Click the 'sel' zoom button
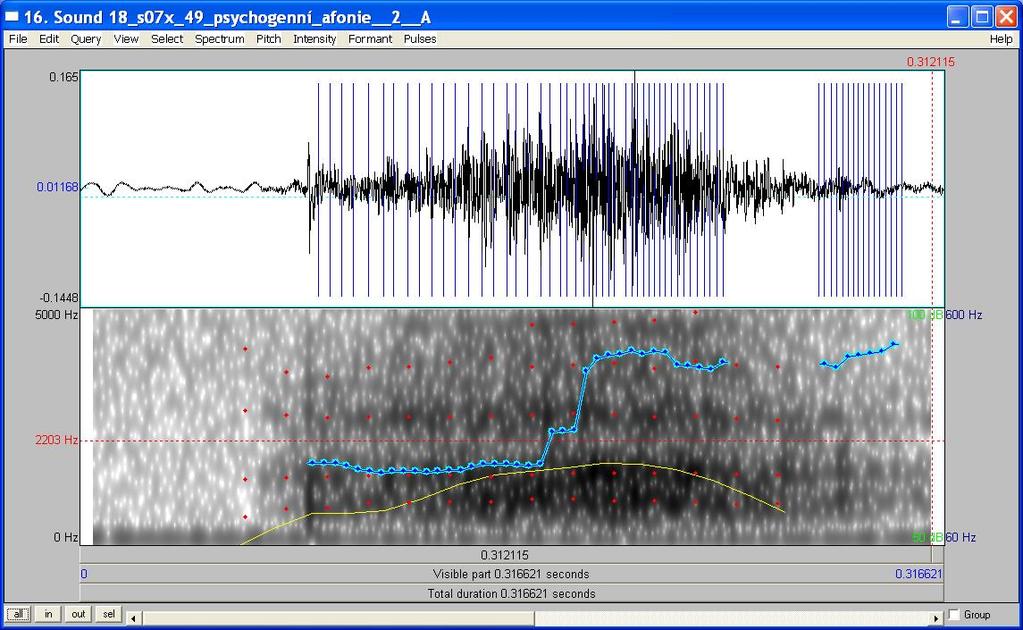This screenshot has width=1023, height=630. point(108,614)
